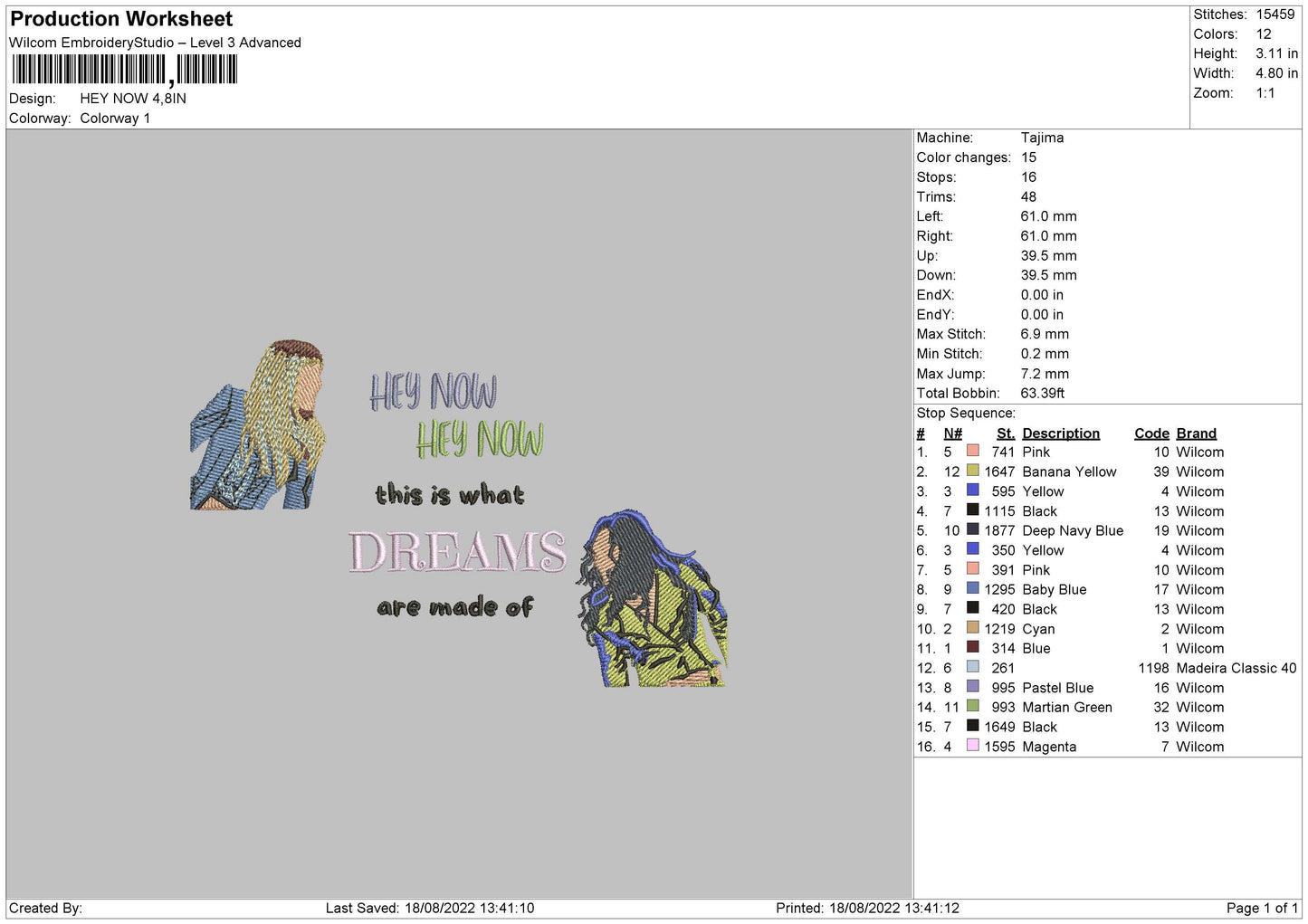Viewport: 1308px width, 924px height.
Task: Click the Total Bobbin value 63.39ft
Action: [x=1043, y=393]
